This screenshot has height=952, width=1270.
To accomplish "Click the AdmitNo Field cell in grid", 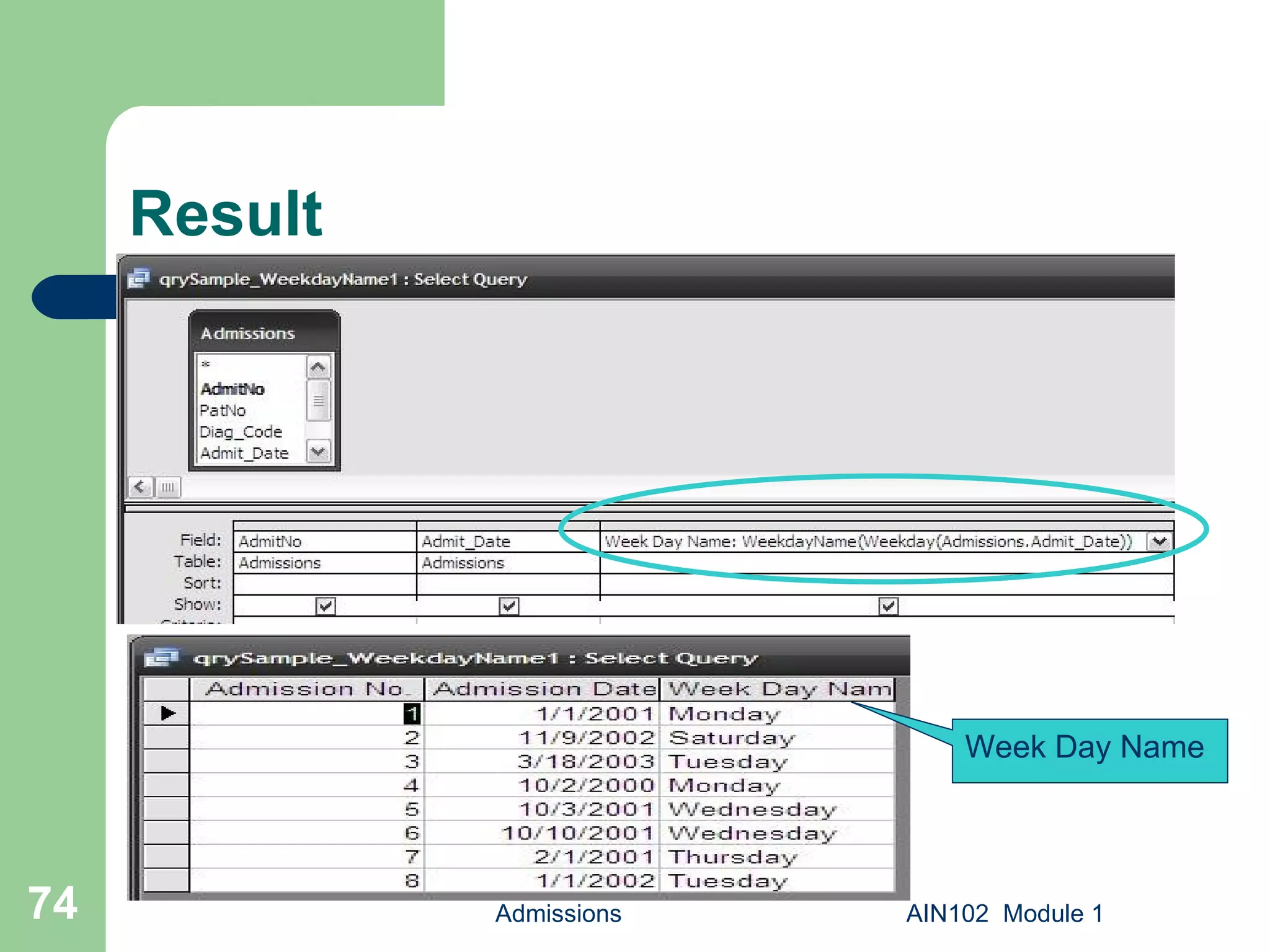I will [x=324, y=542].
